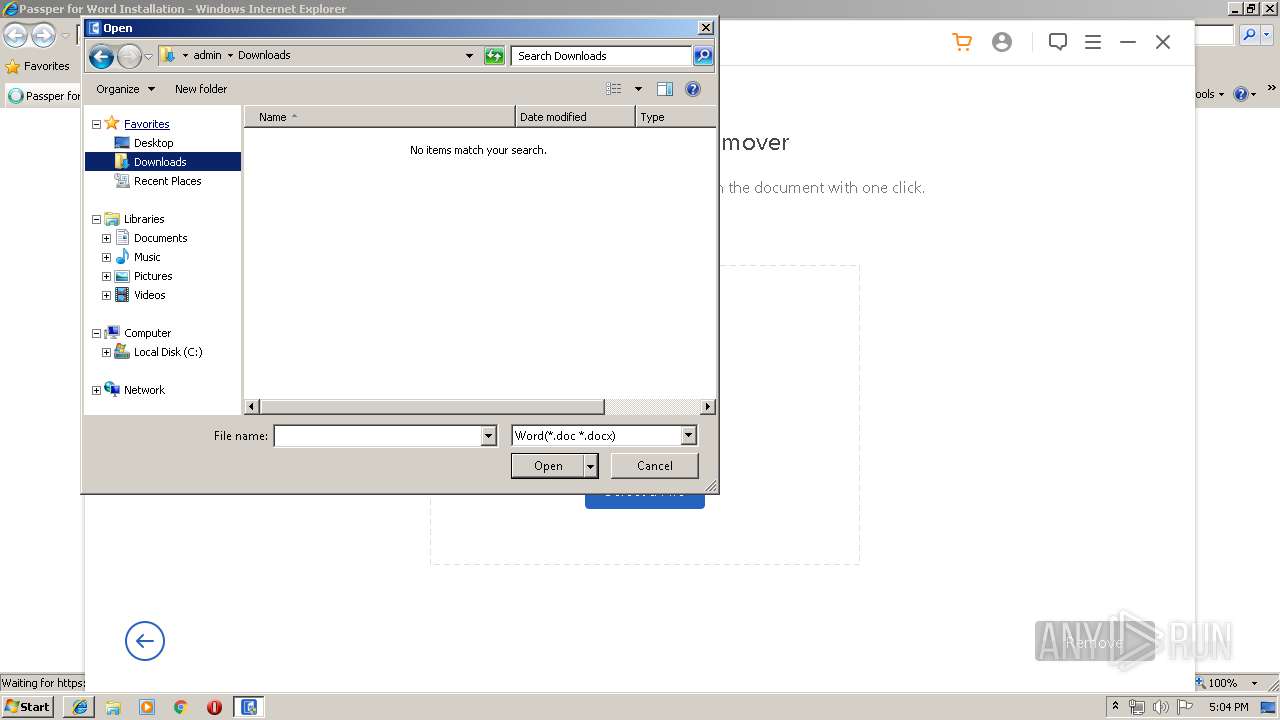Click the horizontal scrollbar in file list
Image resolution: width=1280 pixels, height=720 pixels.
[432, 407]
